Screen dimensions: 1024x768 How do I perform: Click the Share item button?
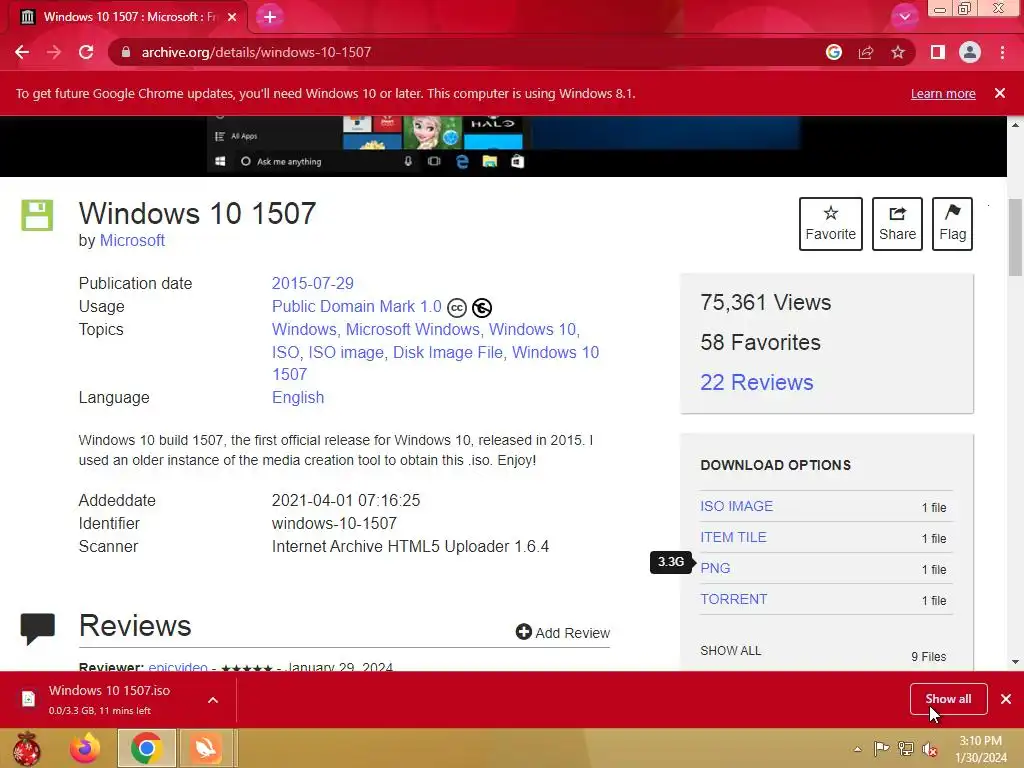pyautogui.click(x=897, y=224)
